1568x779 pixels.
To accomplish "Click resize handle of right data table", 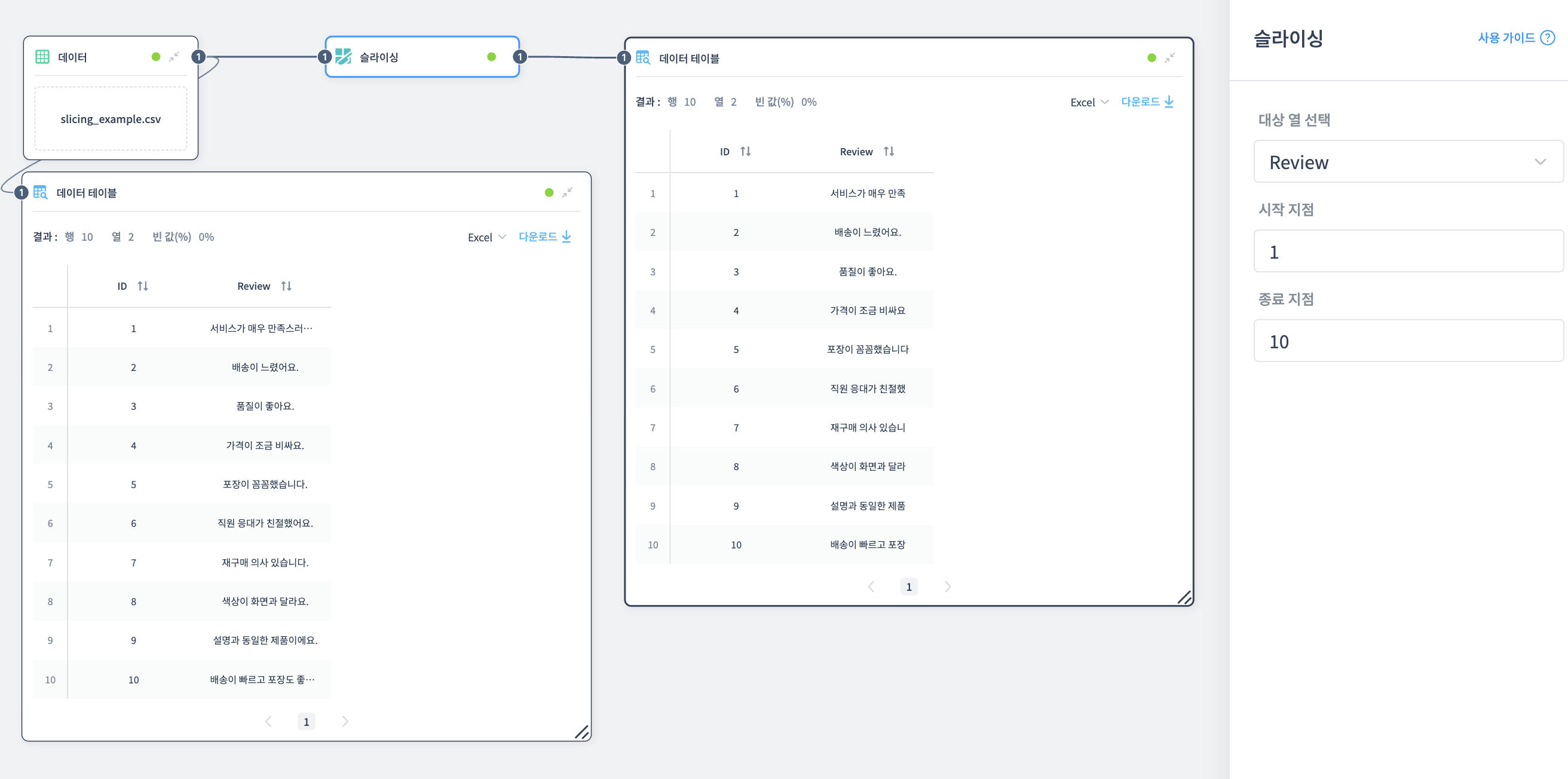I will [1184, 597].
